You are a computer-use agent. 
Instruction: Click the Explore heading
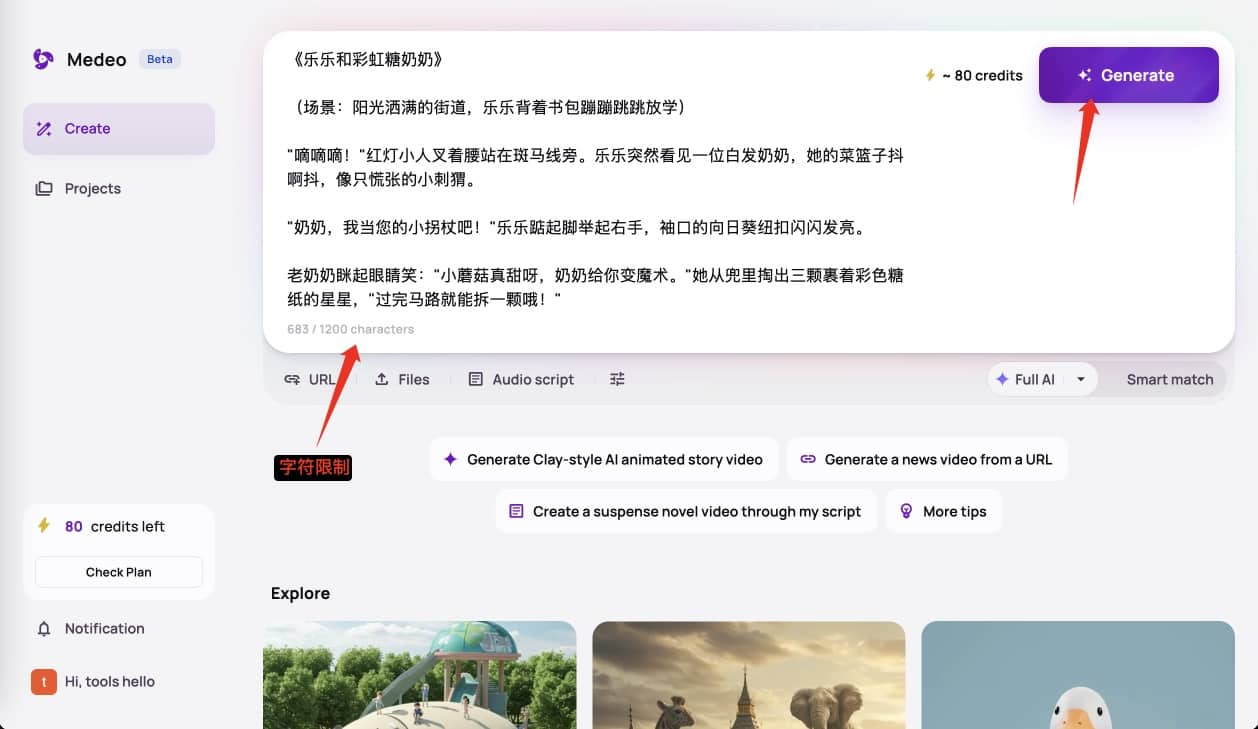tap(300, 594)
